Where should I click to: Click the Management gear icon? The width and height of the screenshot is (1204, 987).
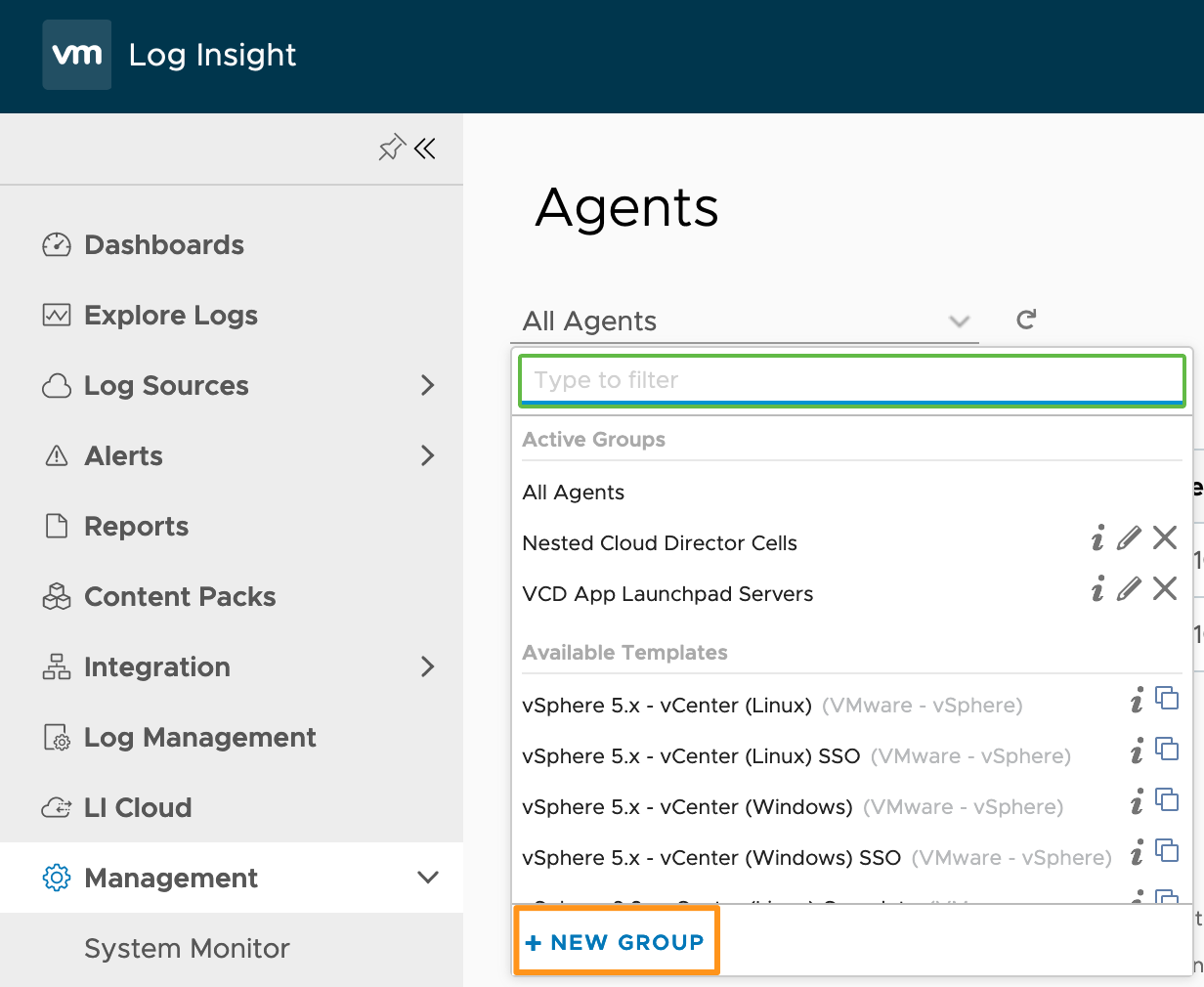(x=57, y=878)
